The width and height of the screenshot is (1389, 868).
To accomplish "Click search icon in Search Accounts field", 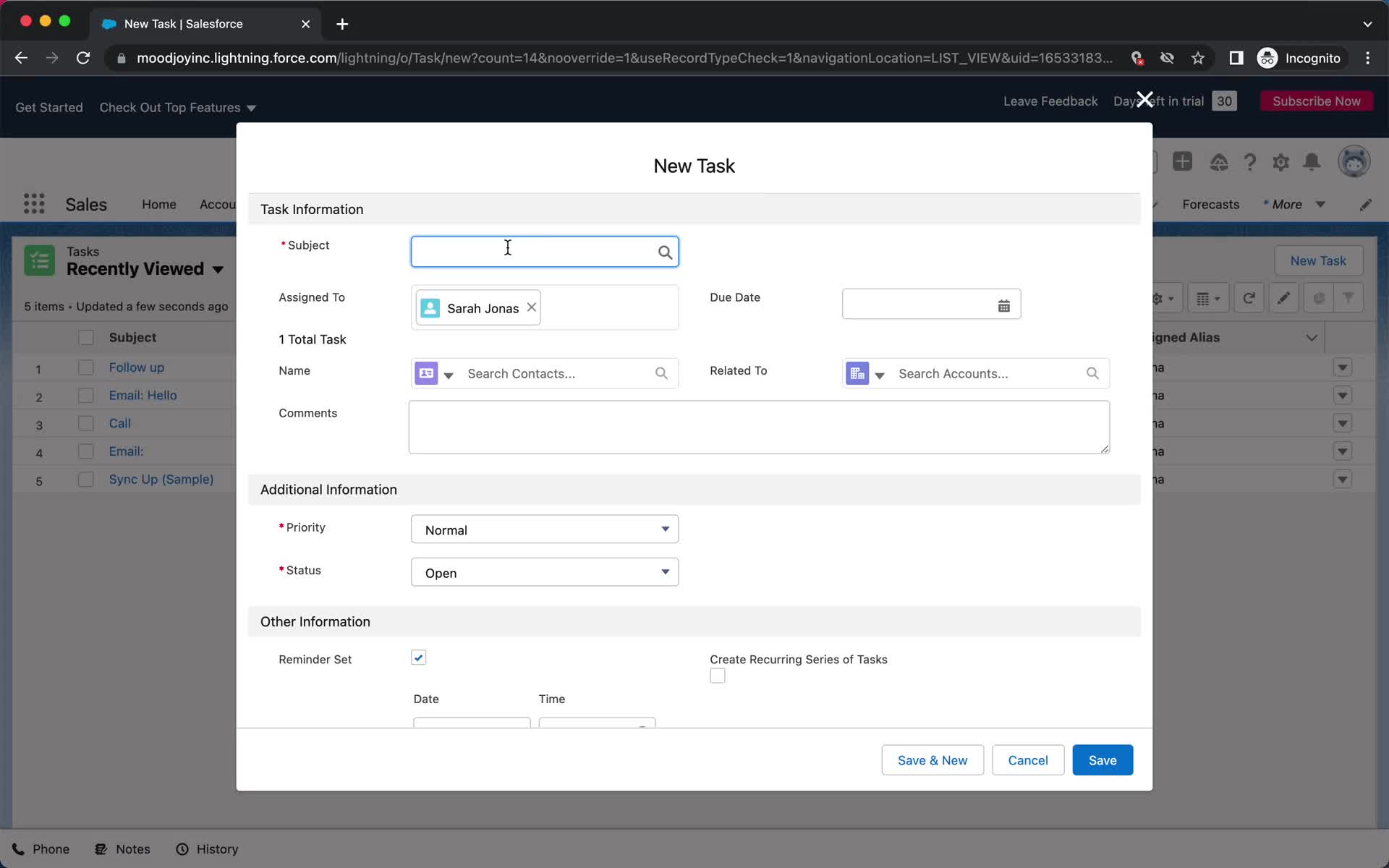I will (x=1092, y=373).
